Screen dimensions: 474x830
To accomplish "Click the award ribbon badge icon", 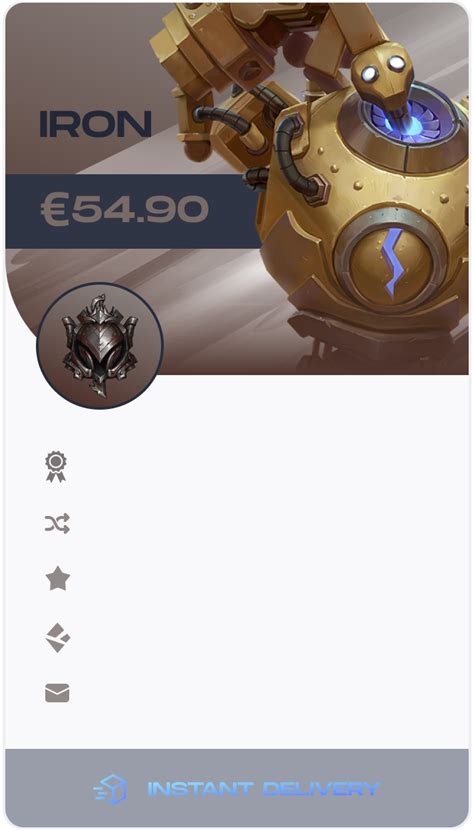I will tap(56, 466).
